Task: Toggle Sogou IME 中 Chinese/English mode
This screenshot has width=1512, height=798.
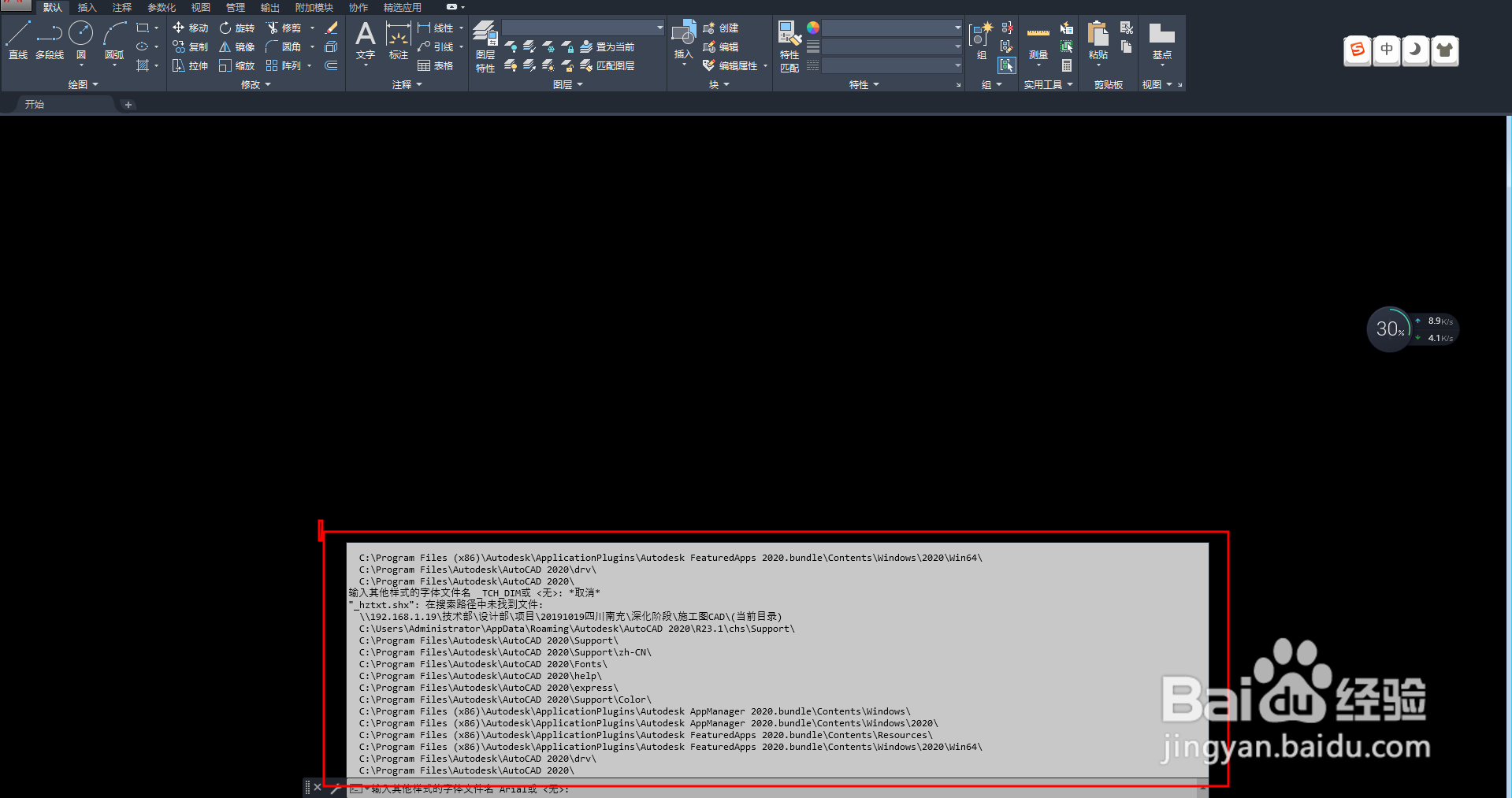Action: 1387,50
